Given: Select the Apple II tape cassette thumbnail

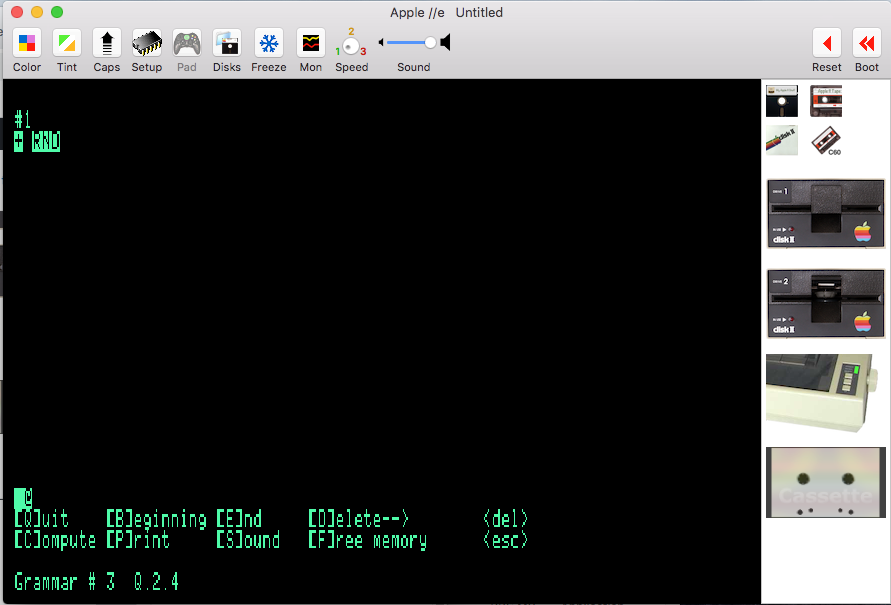Looking at the screenshot, I should coord(826,101).
